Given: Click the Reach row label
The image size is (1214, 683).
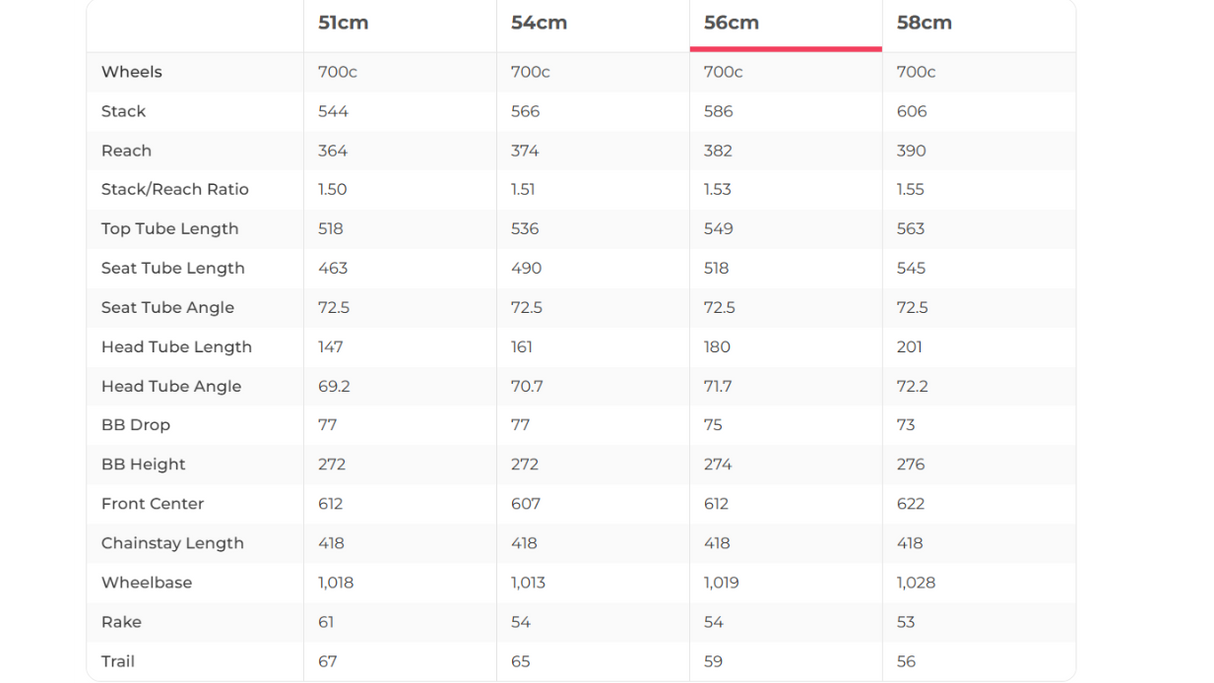Looking at the screenshot, I should [x=126, y=151].
